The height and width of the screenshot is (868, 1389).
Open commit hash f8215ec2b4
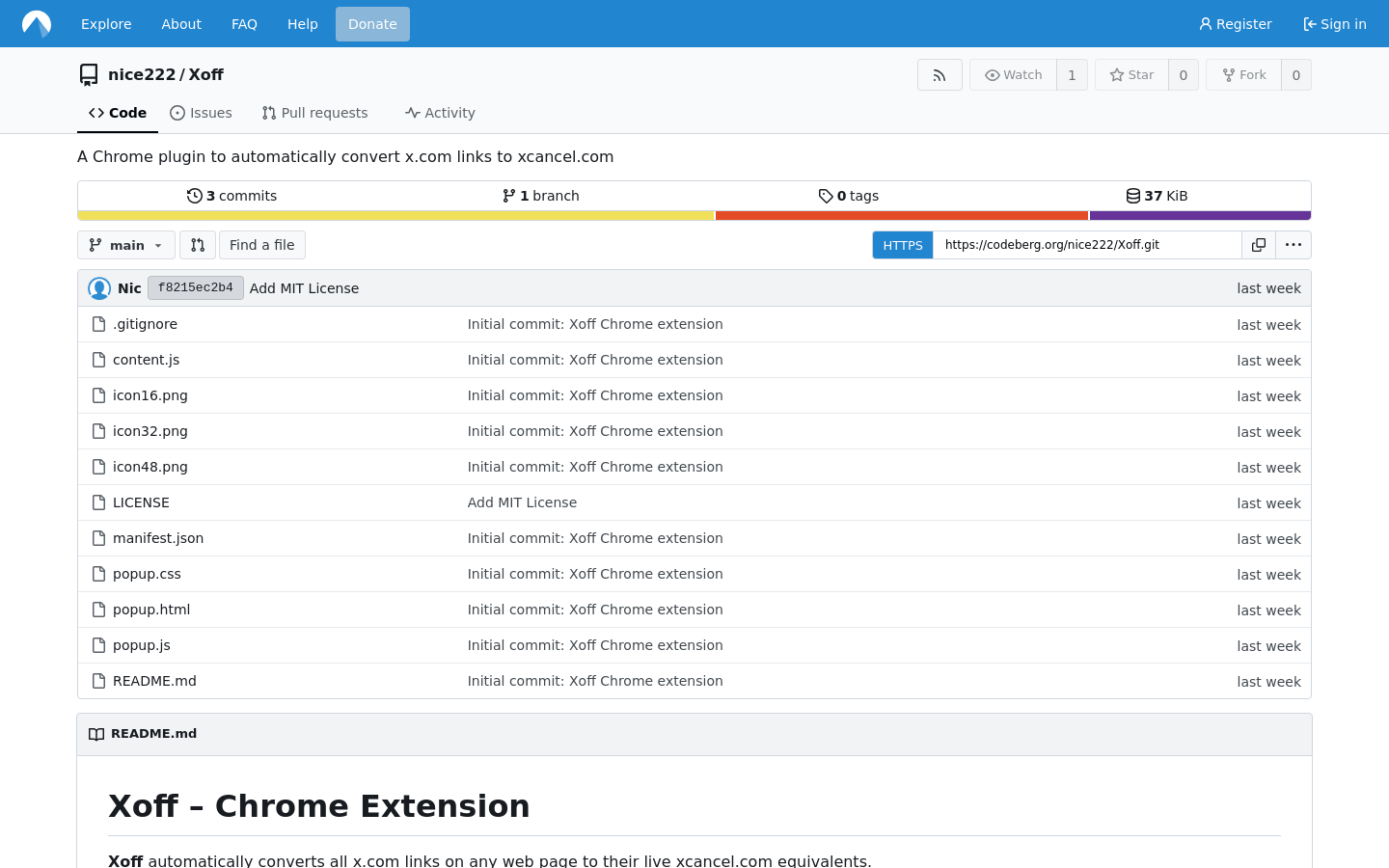click(x=196, y=288)
